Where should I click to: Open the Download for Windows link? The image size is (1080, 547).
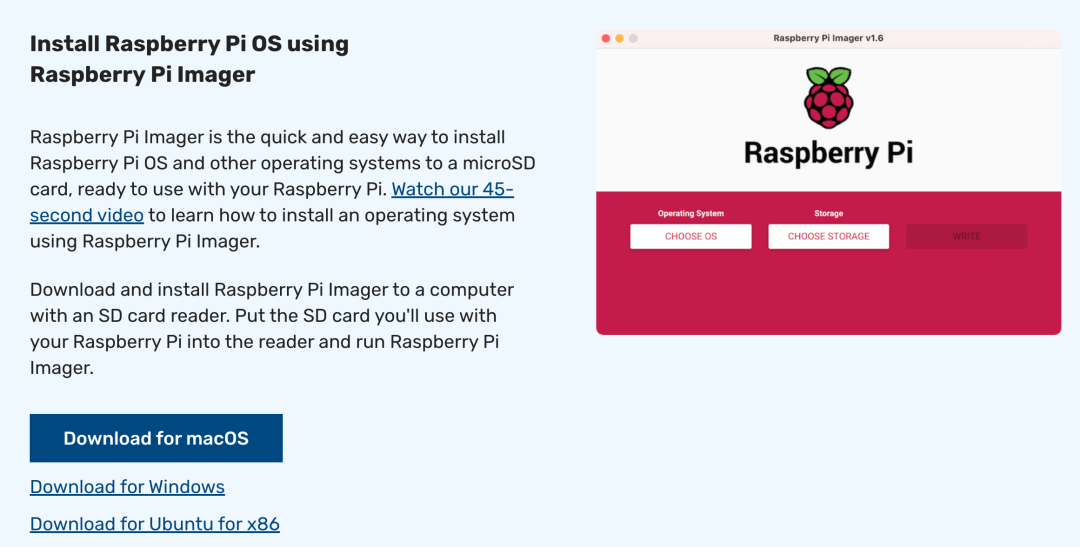[x=127, y=486]
